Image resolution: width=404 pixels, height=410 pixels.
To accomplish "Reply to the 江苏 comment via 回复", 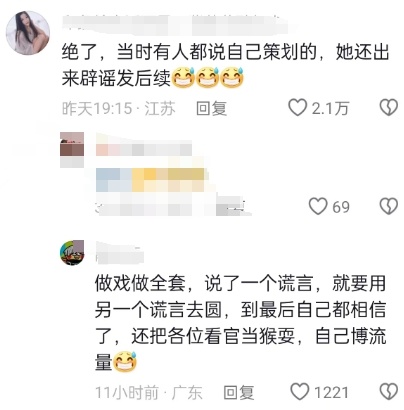I will tap(211, 108).
